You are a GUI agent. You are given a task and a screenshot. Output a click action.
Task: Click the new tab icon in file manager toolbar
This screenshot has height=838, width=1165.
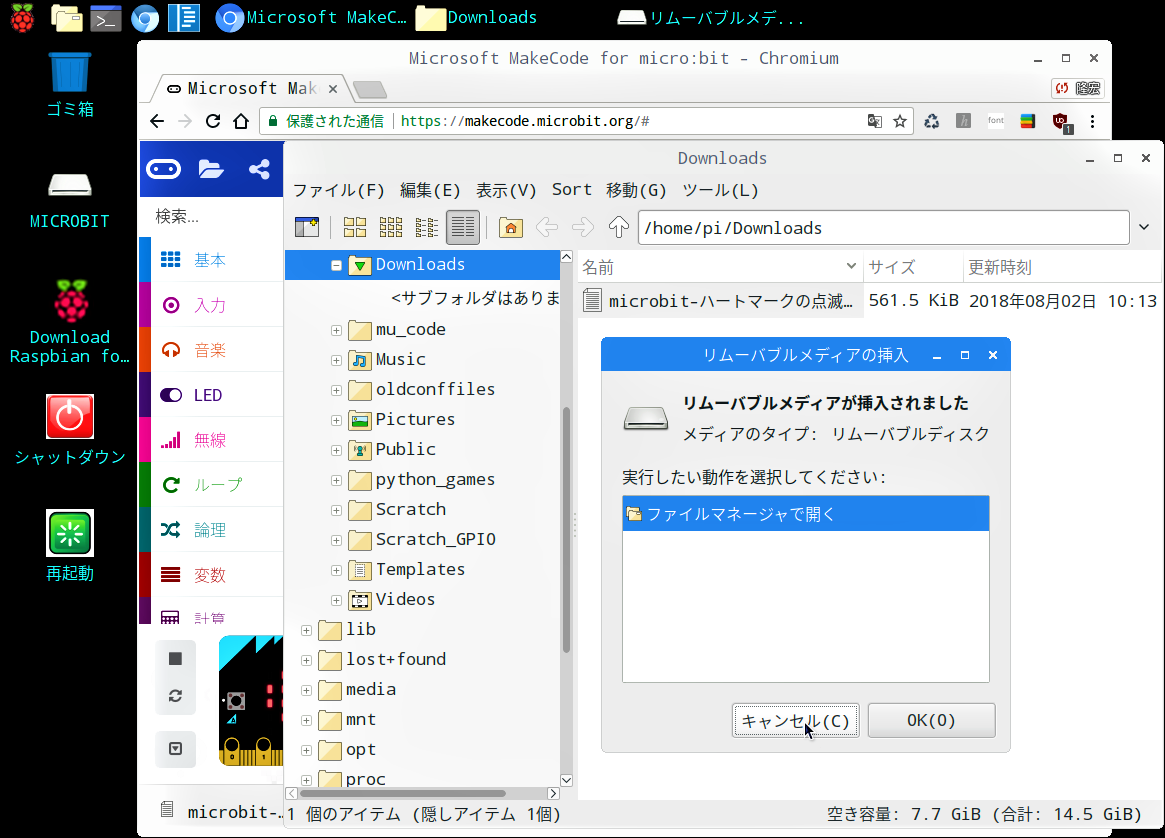[307, 227]
